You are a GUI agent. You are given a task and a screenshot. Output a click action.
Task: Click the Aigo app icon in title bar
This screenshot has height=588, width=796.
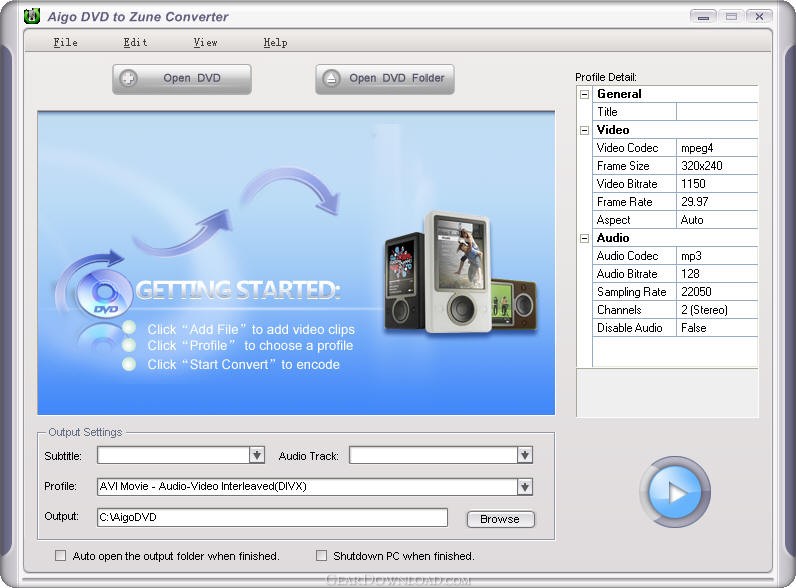[31, 16]
